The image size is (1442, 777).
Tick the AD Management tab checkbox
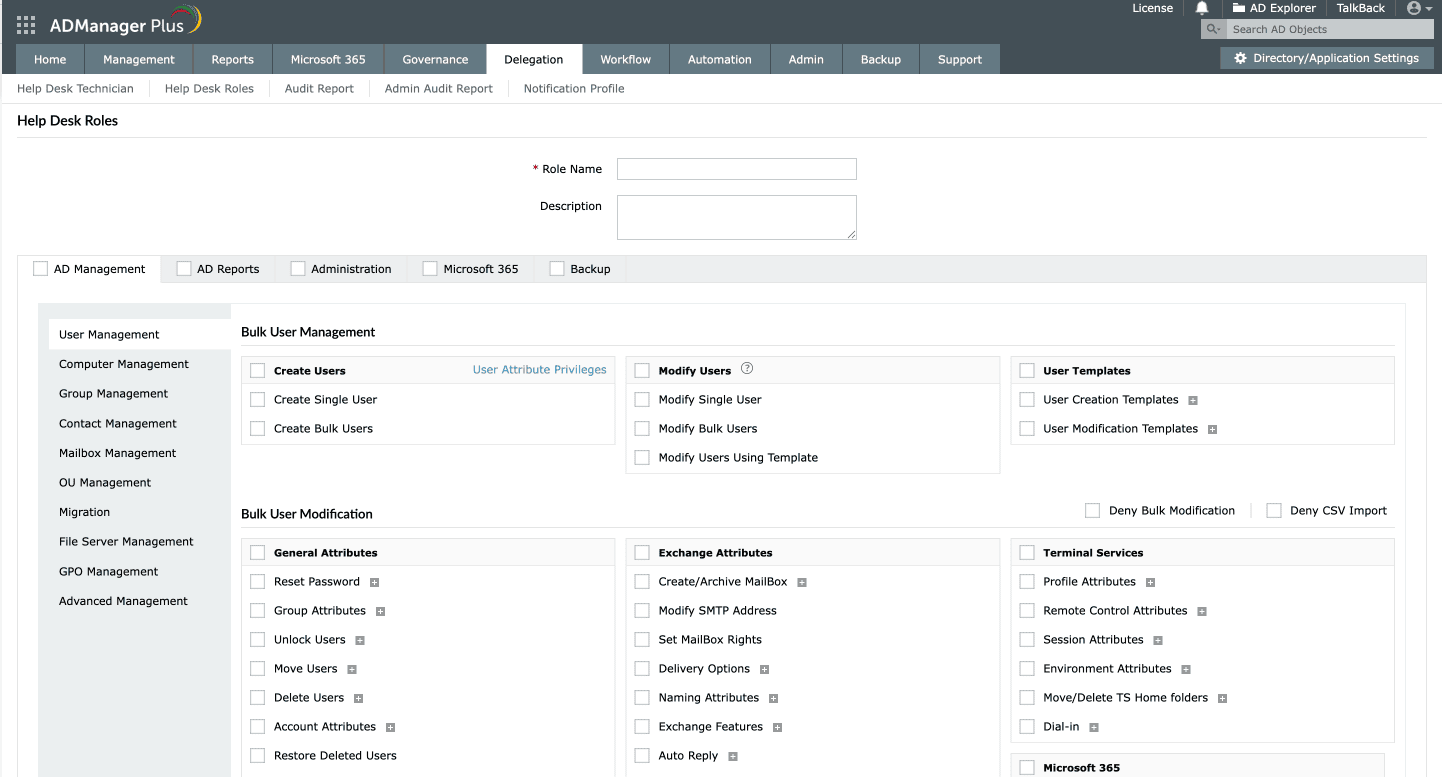(40, 268)
